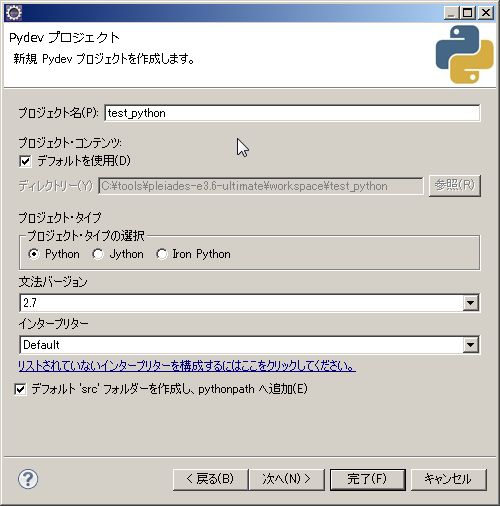Maximize the Pydev project dialog

pyautogui.click(x=468, y=13)
